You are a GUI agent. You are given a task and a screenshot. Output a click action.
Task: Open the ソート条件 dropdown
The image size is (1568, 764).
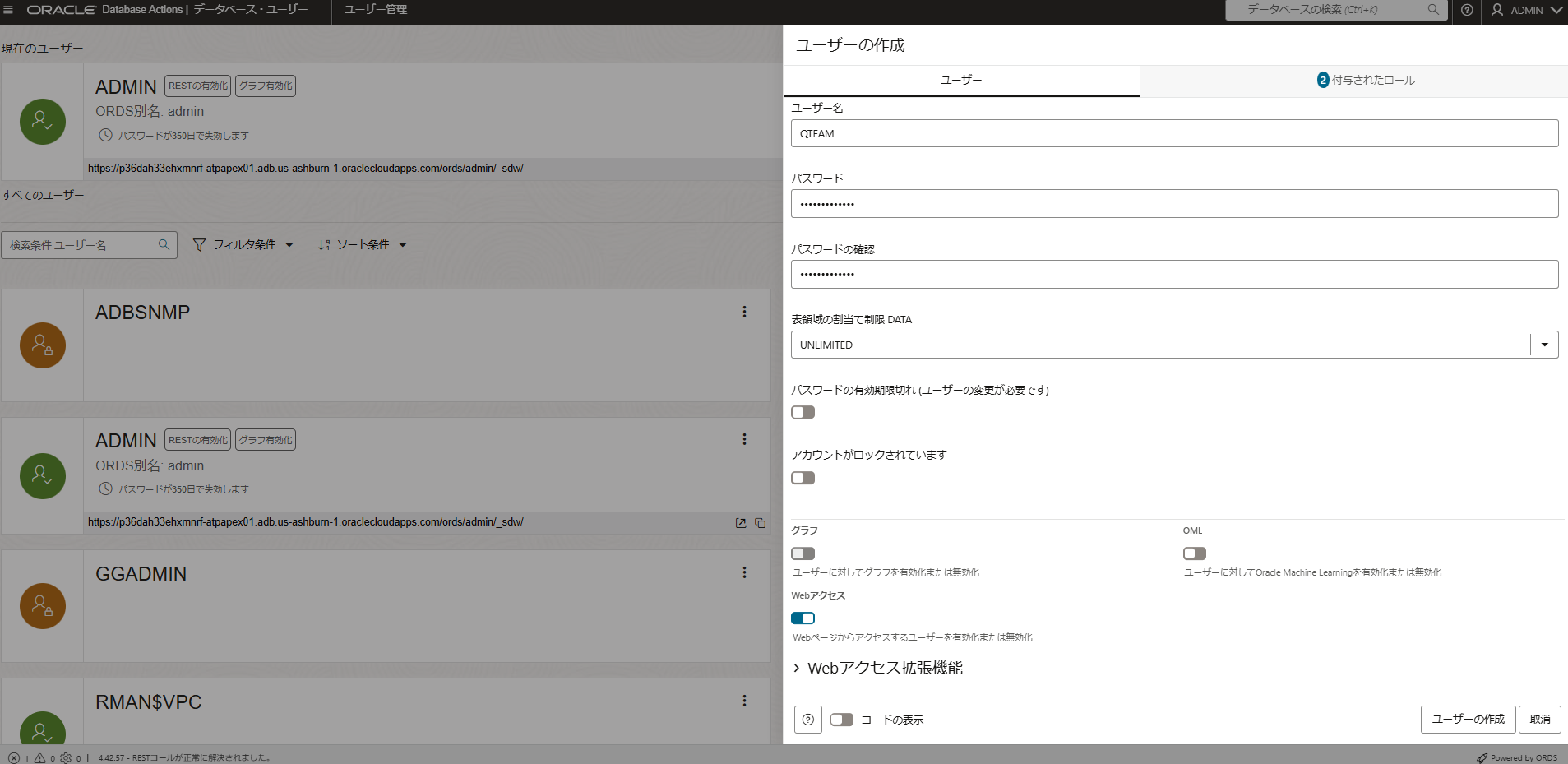click(x=363, y=245)
